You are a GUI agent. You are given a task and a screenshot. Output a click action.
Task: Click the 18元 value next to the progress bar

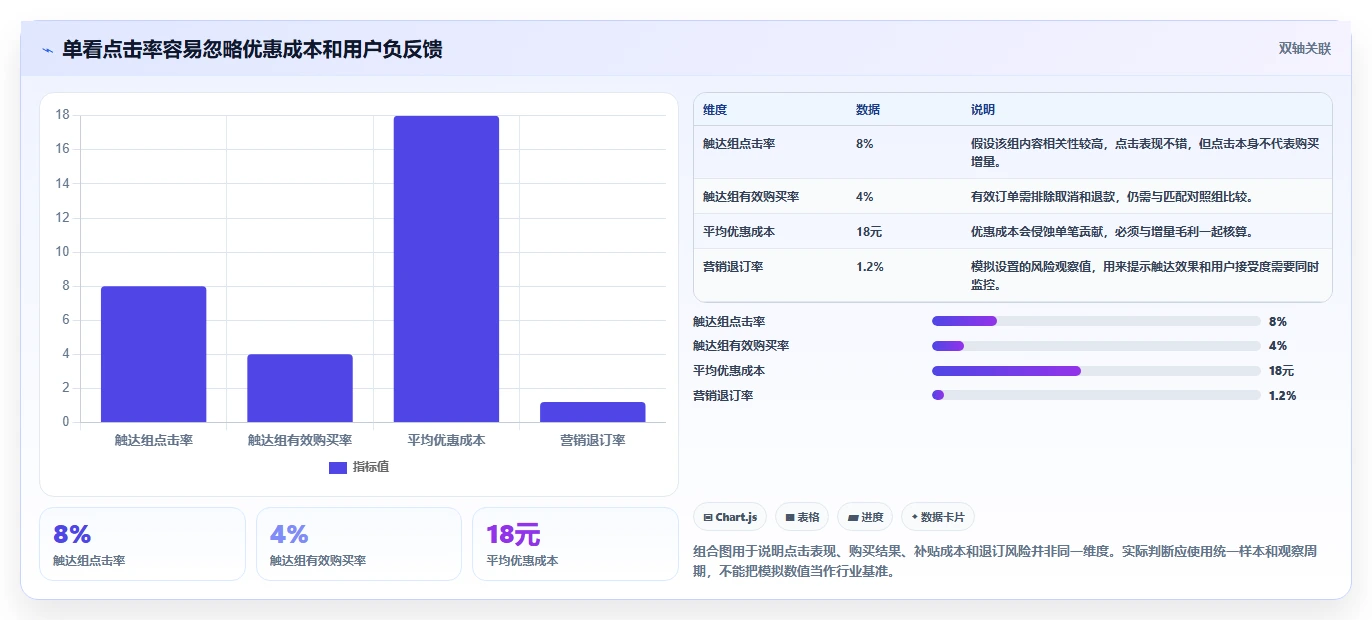tap(1281, 371)
